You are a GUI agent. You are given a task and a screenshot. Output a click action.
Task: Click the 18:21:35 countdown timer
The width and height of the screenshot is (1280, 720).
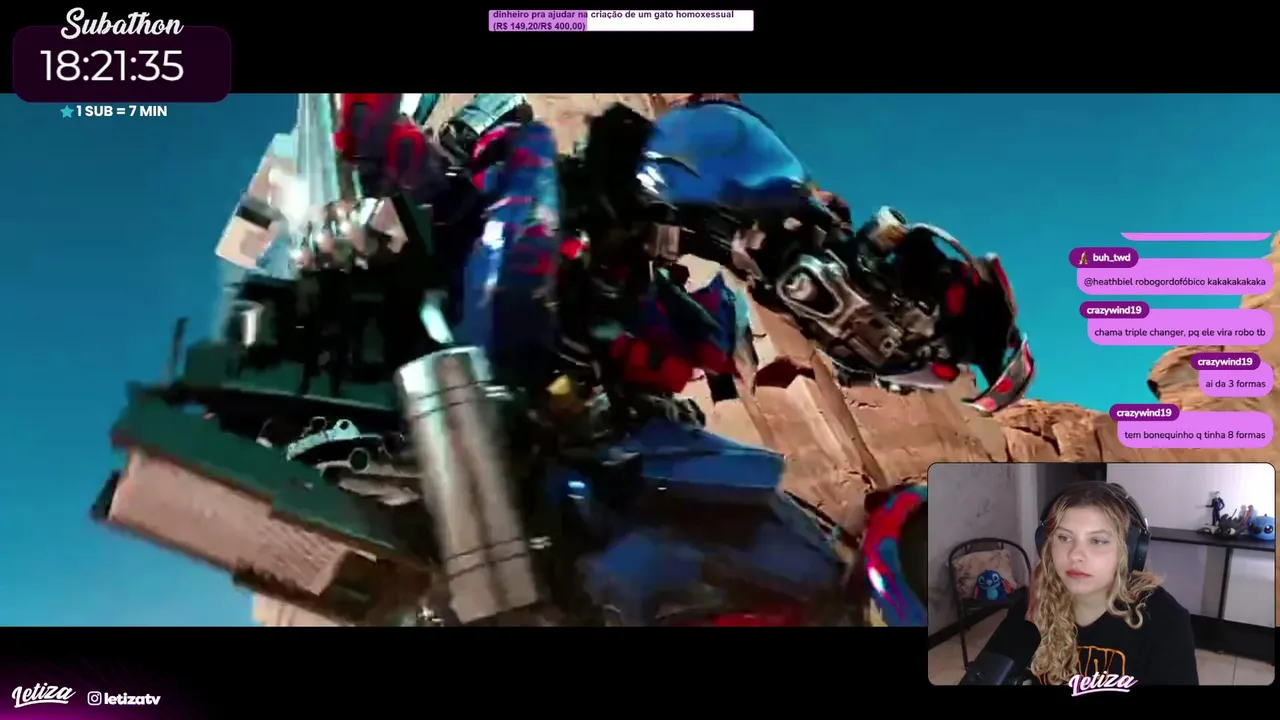tap(112, 66)
